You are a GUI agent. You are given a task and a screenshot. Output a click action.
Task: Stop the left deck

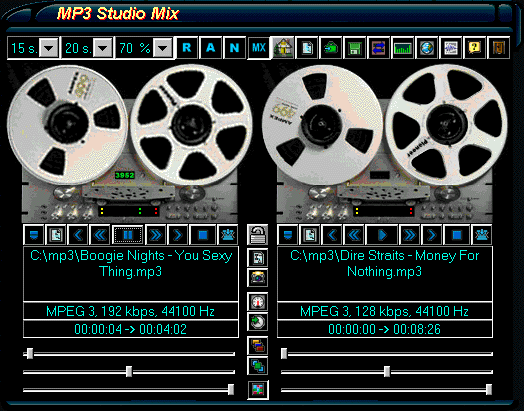coord(203,235)
